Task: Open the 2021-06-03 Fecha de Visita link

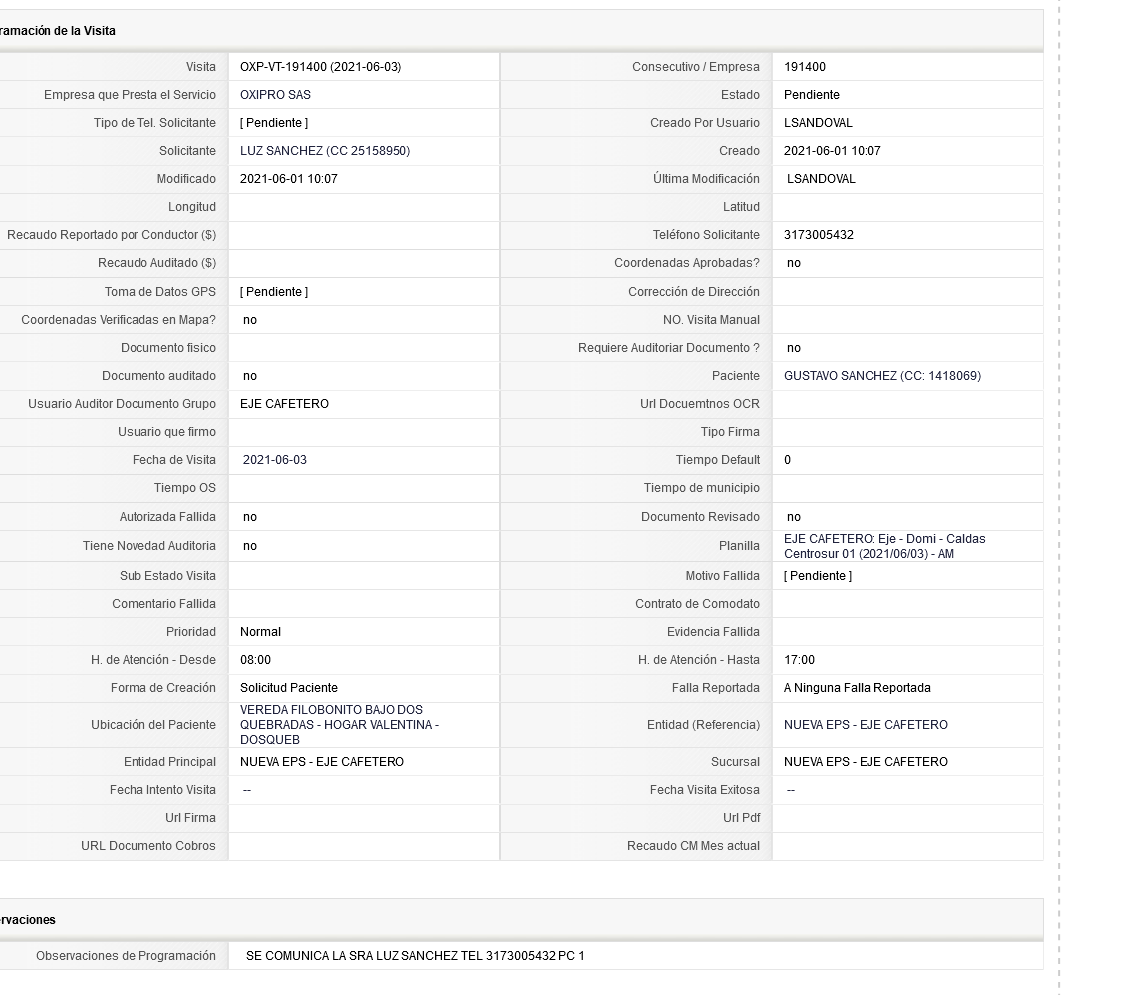Action: click(x=275, y=460)
